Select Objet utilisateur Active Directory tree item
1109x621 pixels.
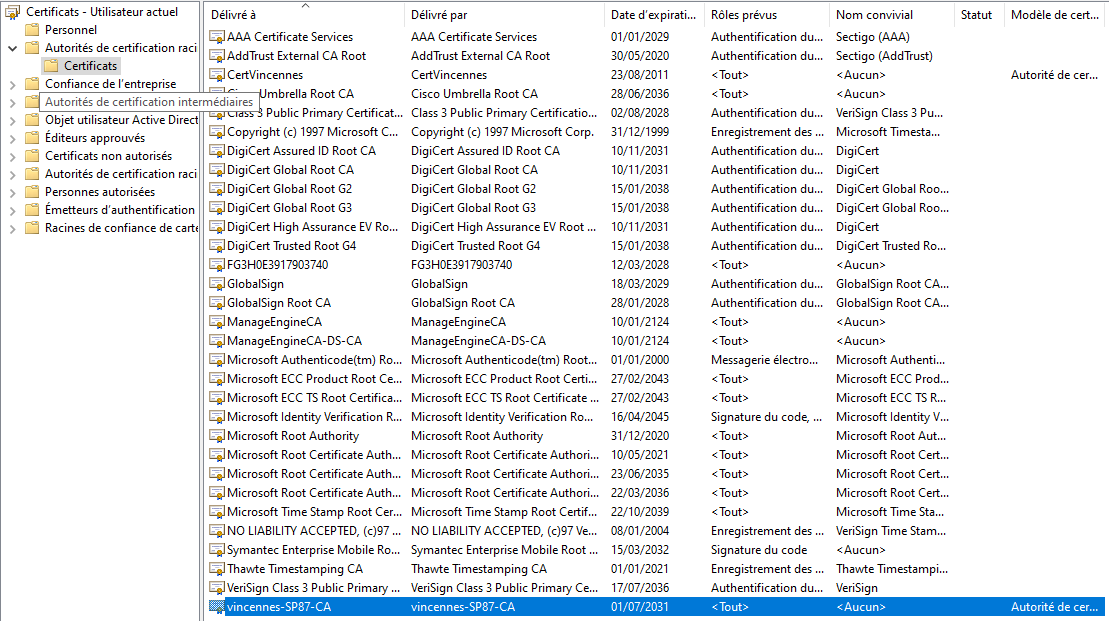(121, 120)
